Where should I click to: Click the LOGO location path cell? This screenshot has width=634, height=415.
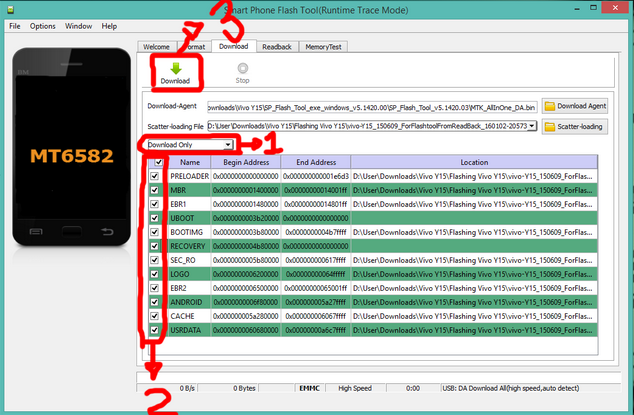(x=474, y=274)
